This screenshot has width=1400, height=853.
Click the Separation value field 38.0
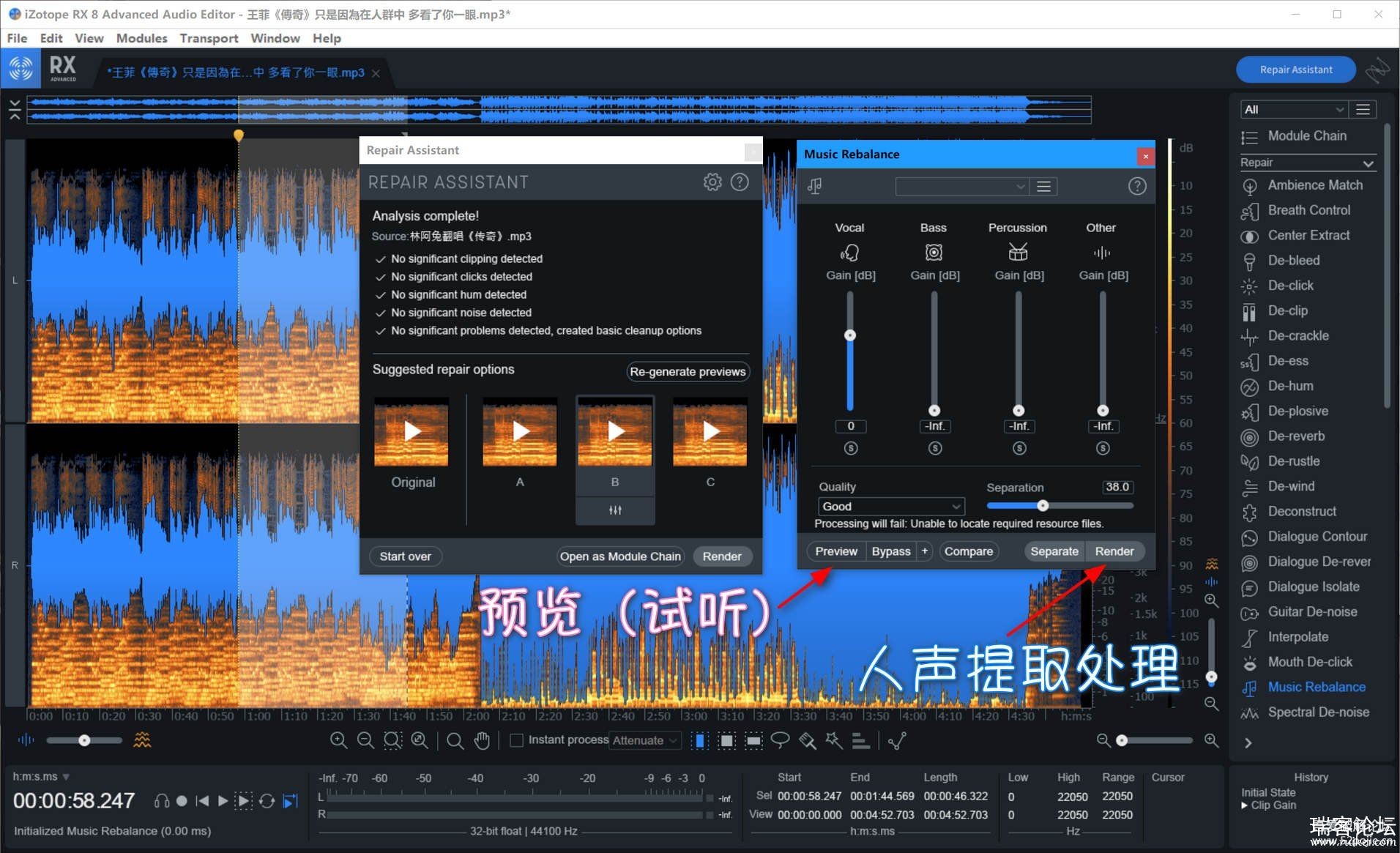point(1117,487)
